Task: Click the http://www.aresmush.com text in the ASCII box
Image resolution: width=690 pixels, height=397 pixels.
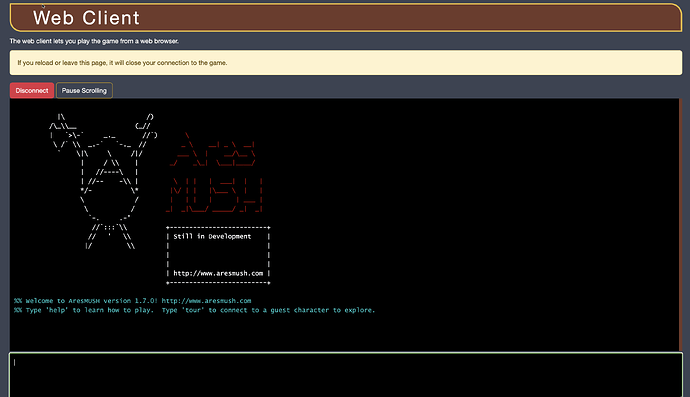Action: tap(218, 273)
